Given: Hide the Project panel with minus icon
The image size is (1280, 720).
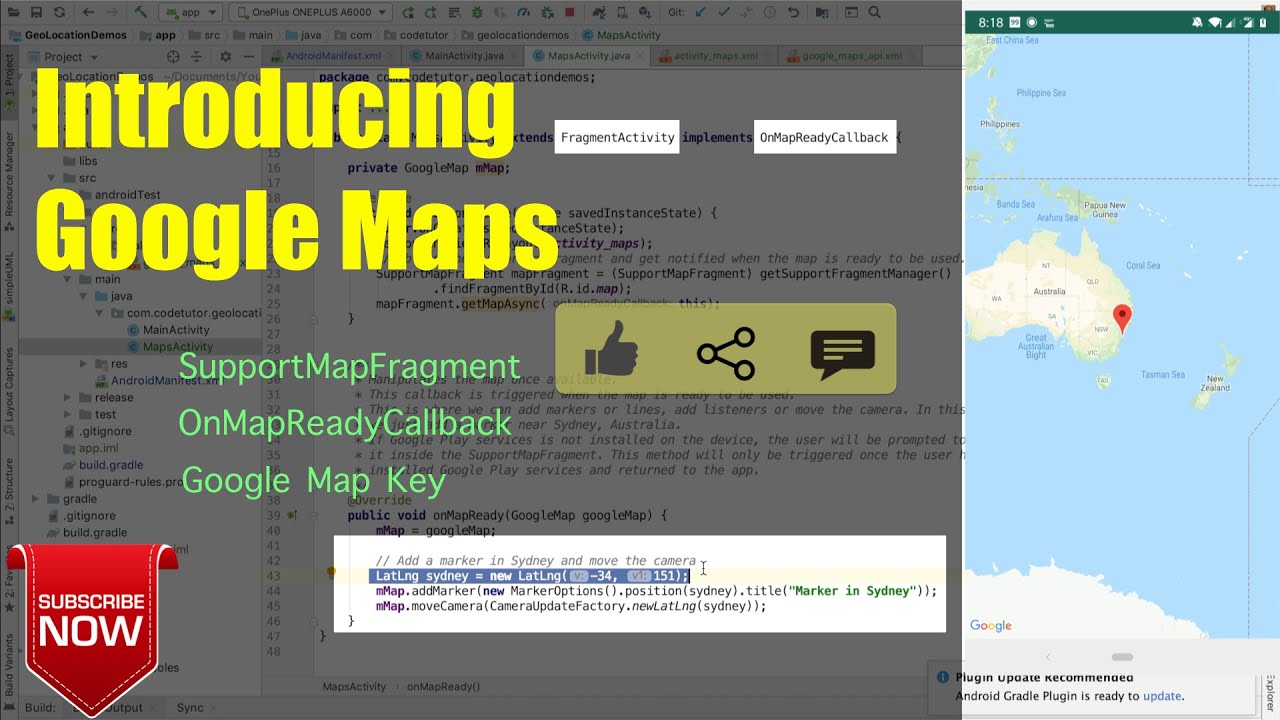Looking at the screenshot, I should tap(248, 57).
